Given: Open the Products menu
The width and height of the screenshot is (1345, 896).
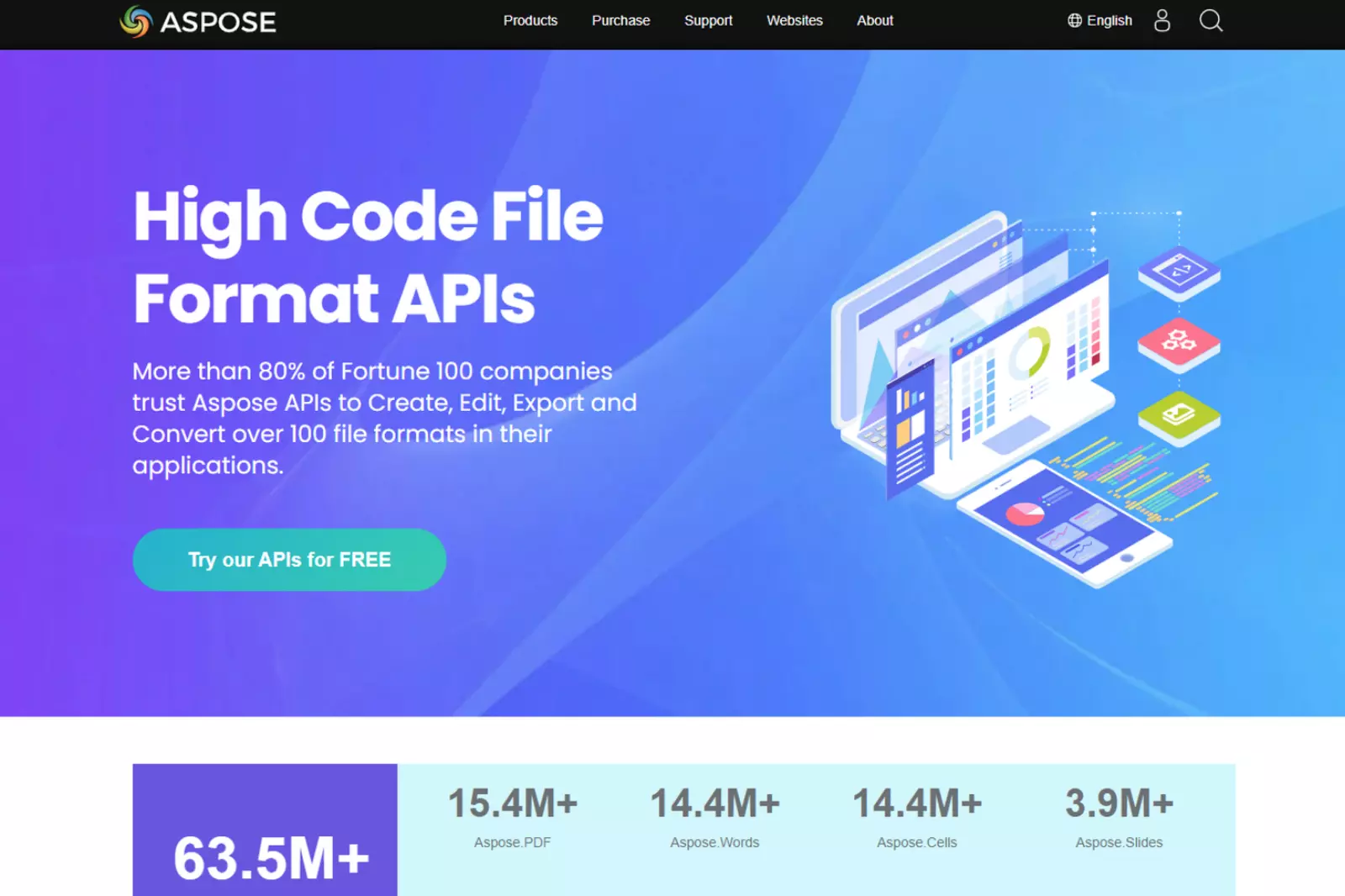Looking at the screenshot, I should click(530, 20).
